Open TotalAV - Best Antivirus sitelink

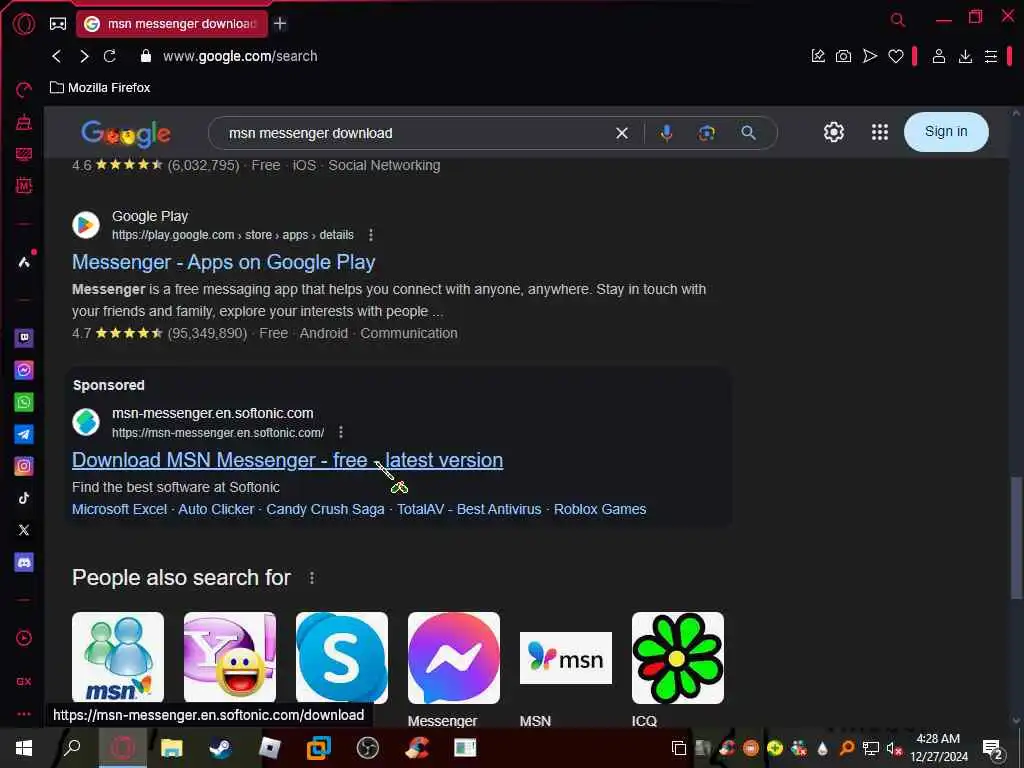click(469, 509)
